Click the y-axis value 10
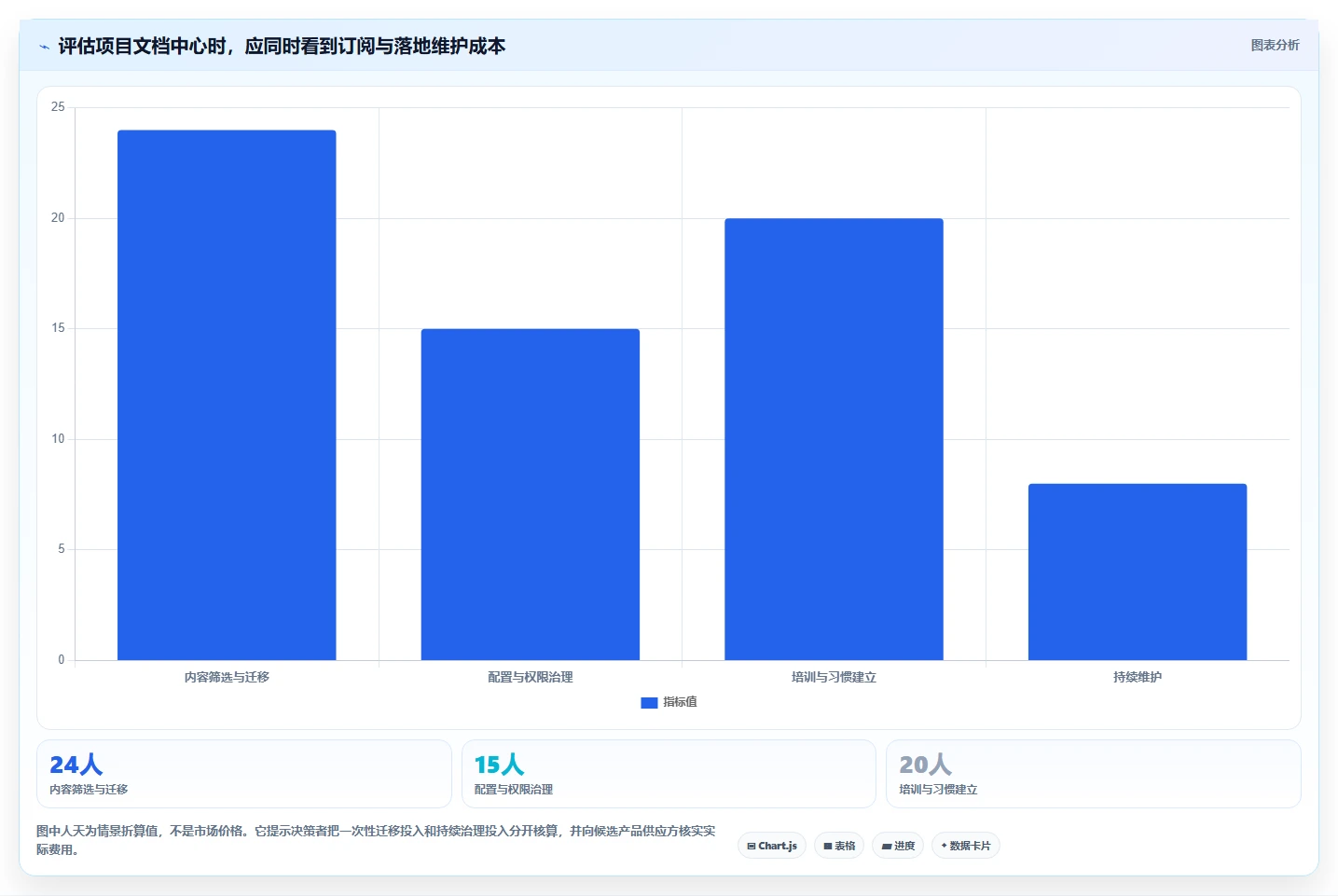The width and height of the screenshot is (1338, 896). 58,439
